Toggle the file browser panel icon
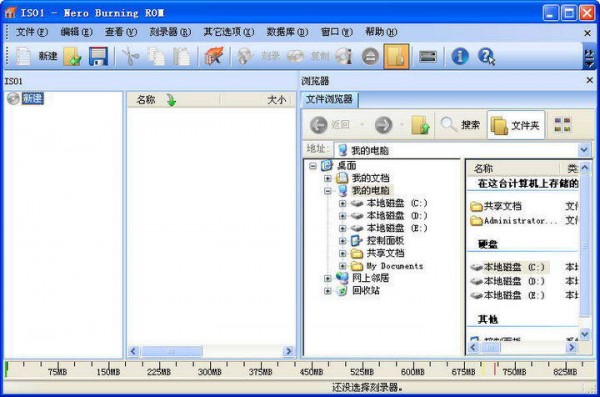600x397 pixels. coord(396,57)
